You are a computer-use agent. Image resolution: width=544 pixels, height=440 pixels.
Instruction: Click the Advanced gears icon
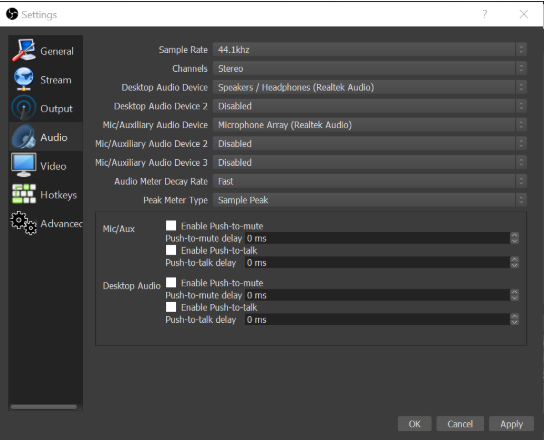point(24,223)
